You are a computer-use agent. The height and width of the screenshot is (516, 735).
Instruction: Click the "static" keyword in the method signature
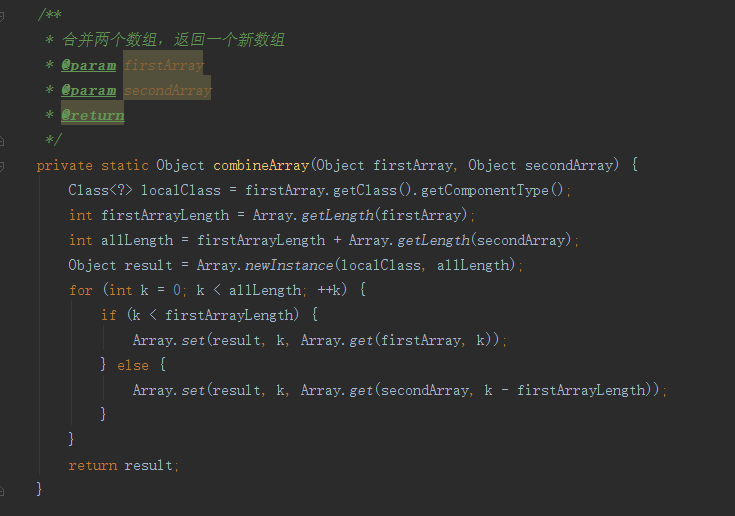124,165
